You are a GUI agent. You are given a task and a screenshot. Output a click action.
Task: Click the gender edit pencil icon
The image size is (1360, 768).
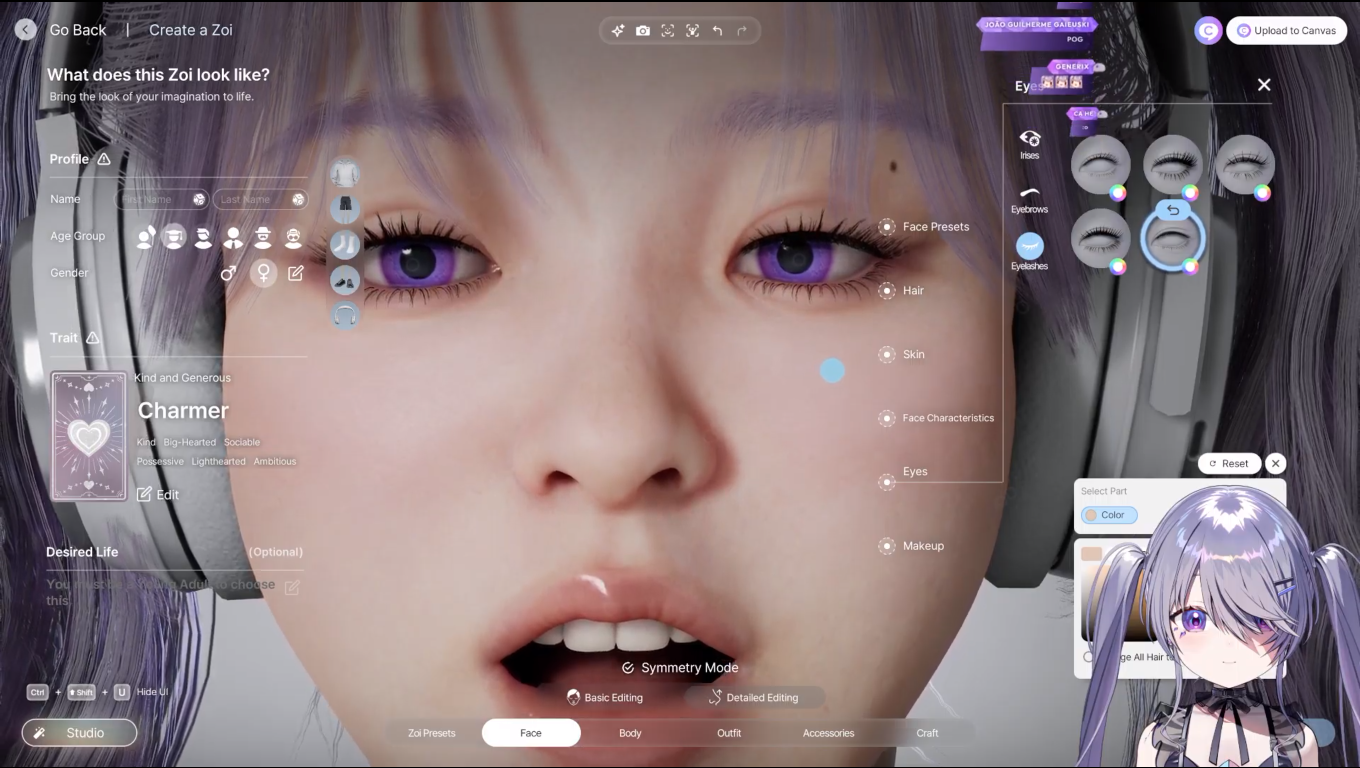296,273
